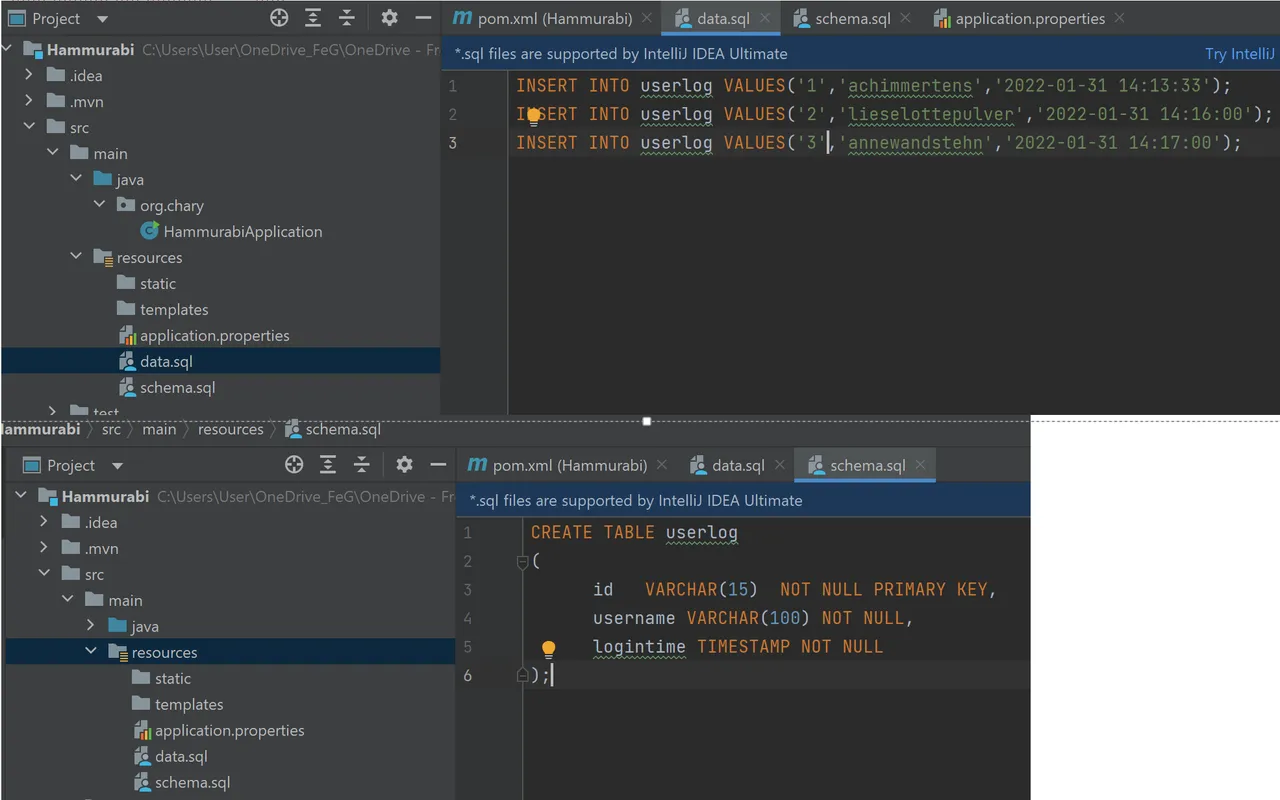Open Project view dropdown in CREATE TABLE window
This screenshot has width=1280, height=800.
[x=117, y=466]
